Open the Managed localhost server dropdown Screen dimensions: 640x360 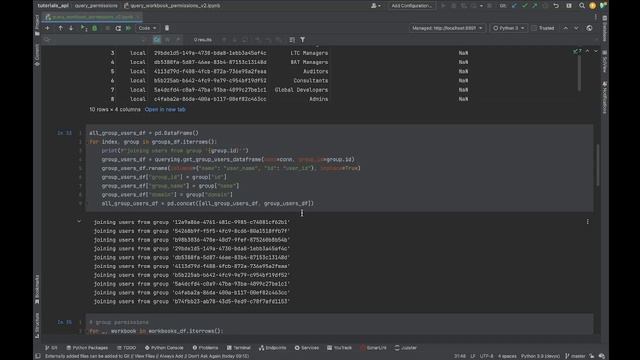click(447, 28)
